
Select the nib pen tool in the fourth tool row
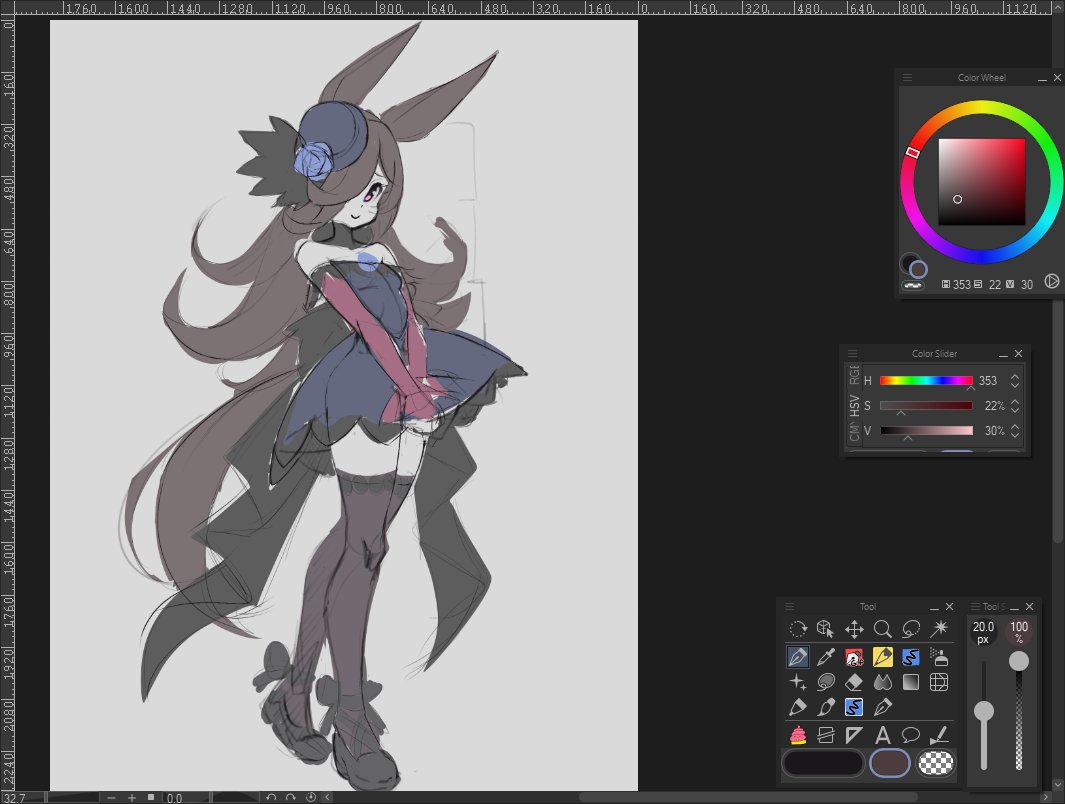pos(882,708)
